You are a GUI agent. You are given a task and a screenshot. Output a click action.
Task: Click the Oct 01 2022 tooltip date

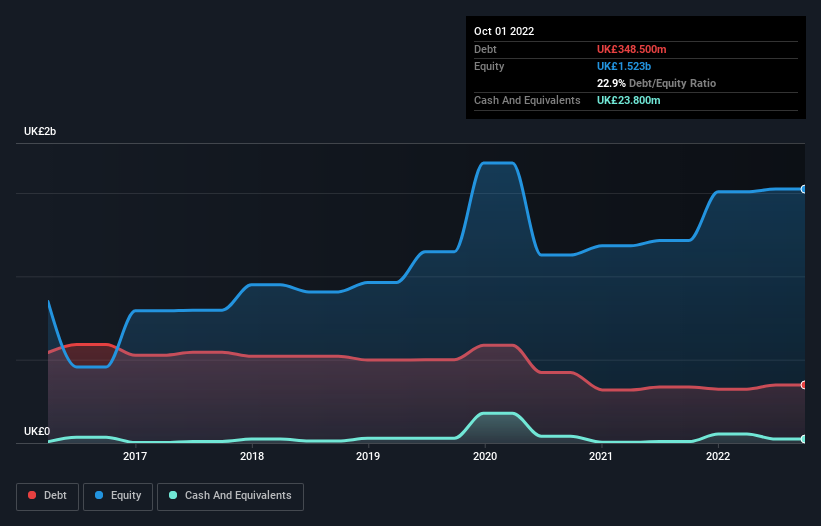(504, 31)
